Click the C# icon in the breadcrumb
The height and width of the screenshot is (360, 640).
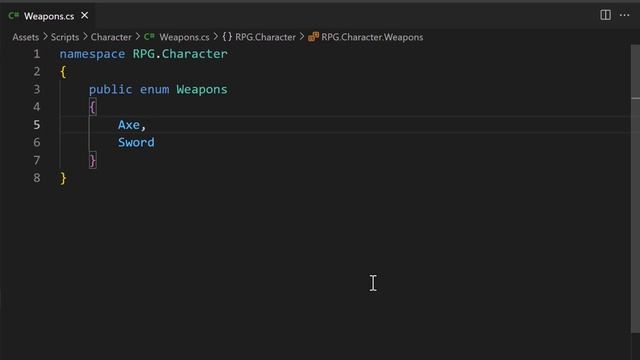point(149,37)
